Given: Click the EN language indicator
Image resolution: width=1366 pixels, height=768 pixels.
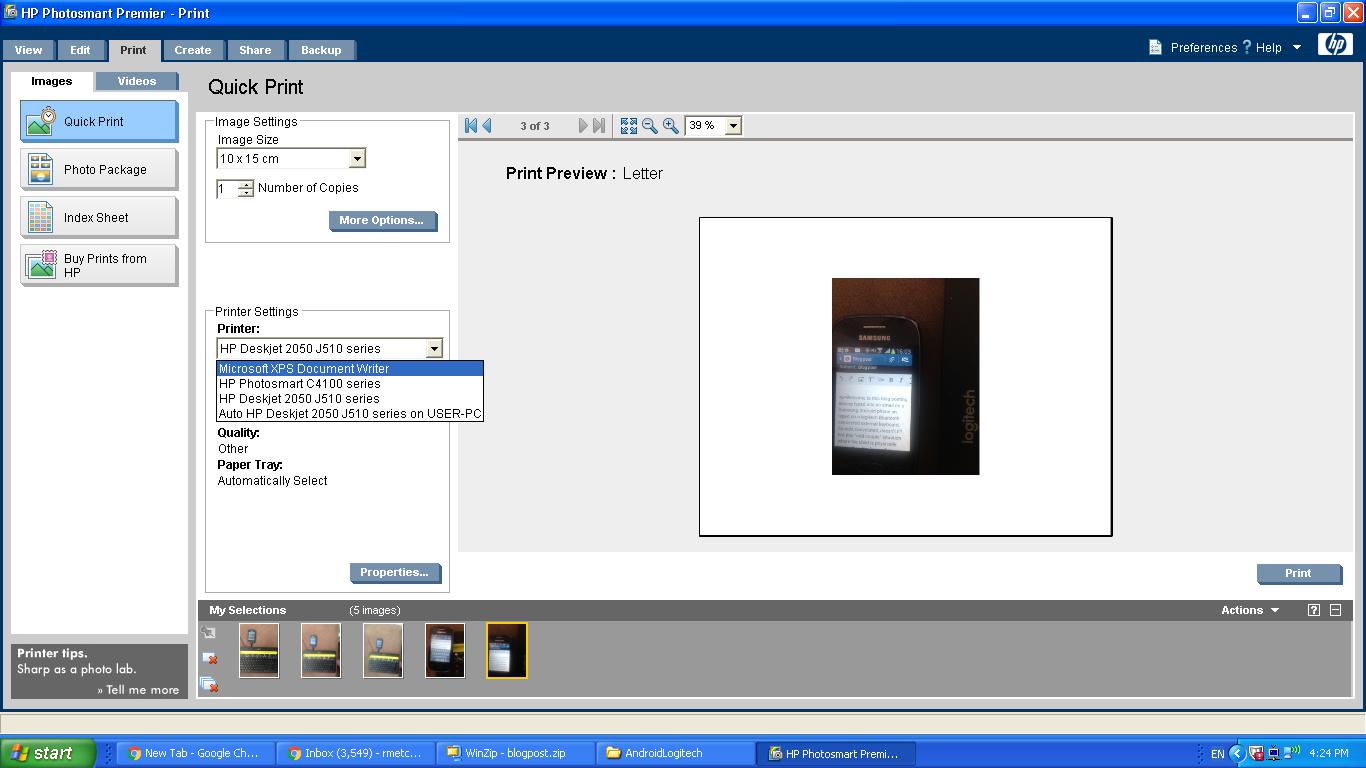Looking at the screenshot, I should click(1217, 754).
